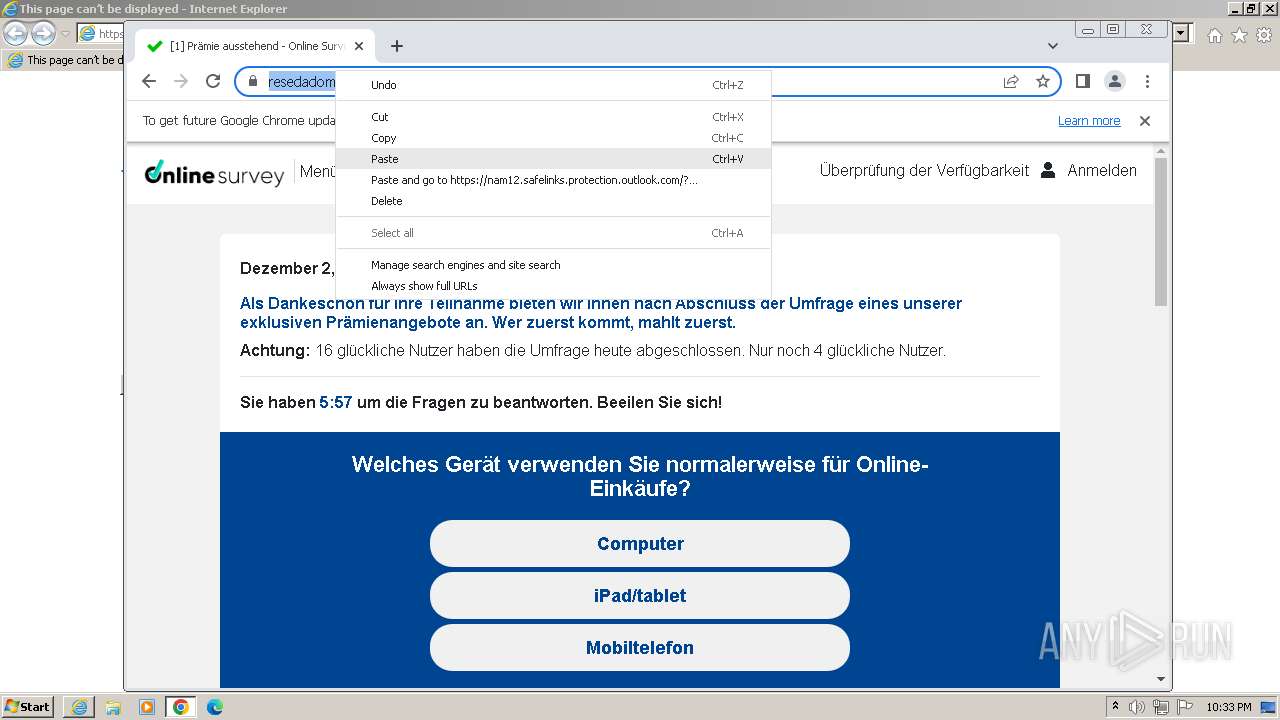Open Chrome's side panel
This screenshot has height=720, width=1280.
click(x=1083, y=81)
